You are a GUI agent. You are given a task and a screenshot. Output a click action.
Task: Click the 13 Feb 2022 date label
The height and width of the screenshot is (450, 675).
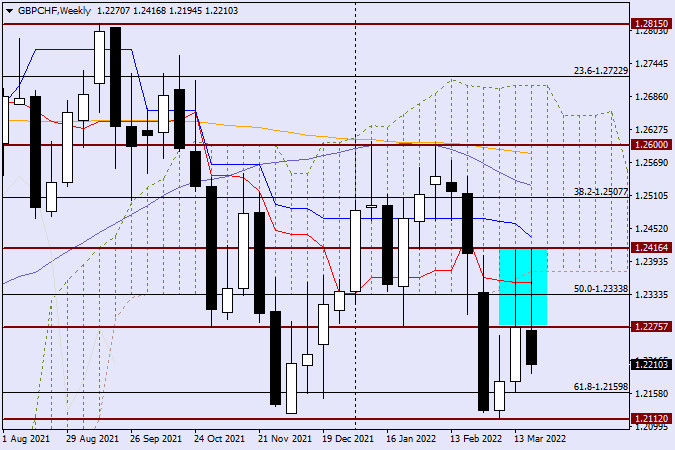476,439
